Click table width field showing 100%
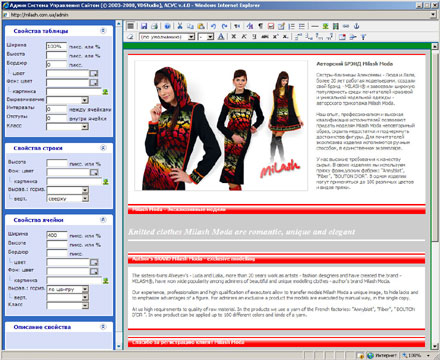 click(56, 46)
